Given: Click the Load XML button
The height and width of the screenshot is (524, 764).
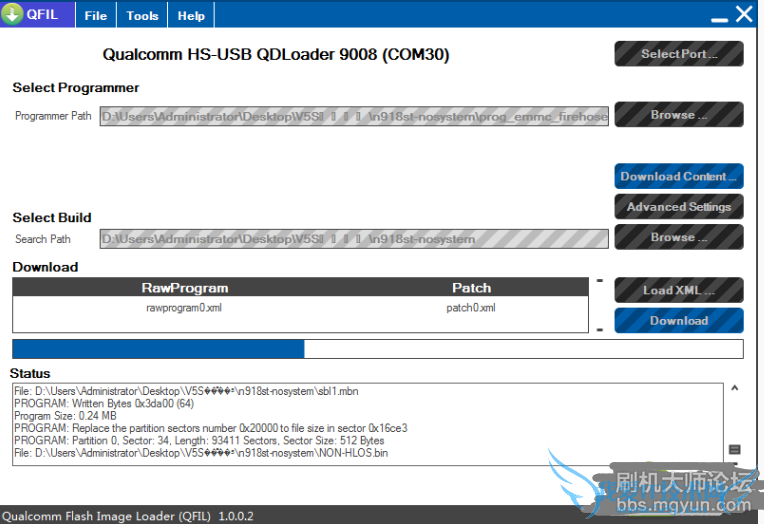Looking at the screenshot, I should point(679,290).
